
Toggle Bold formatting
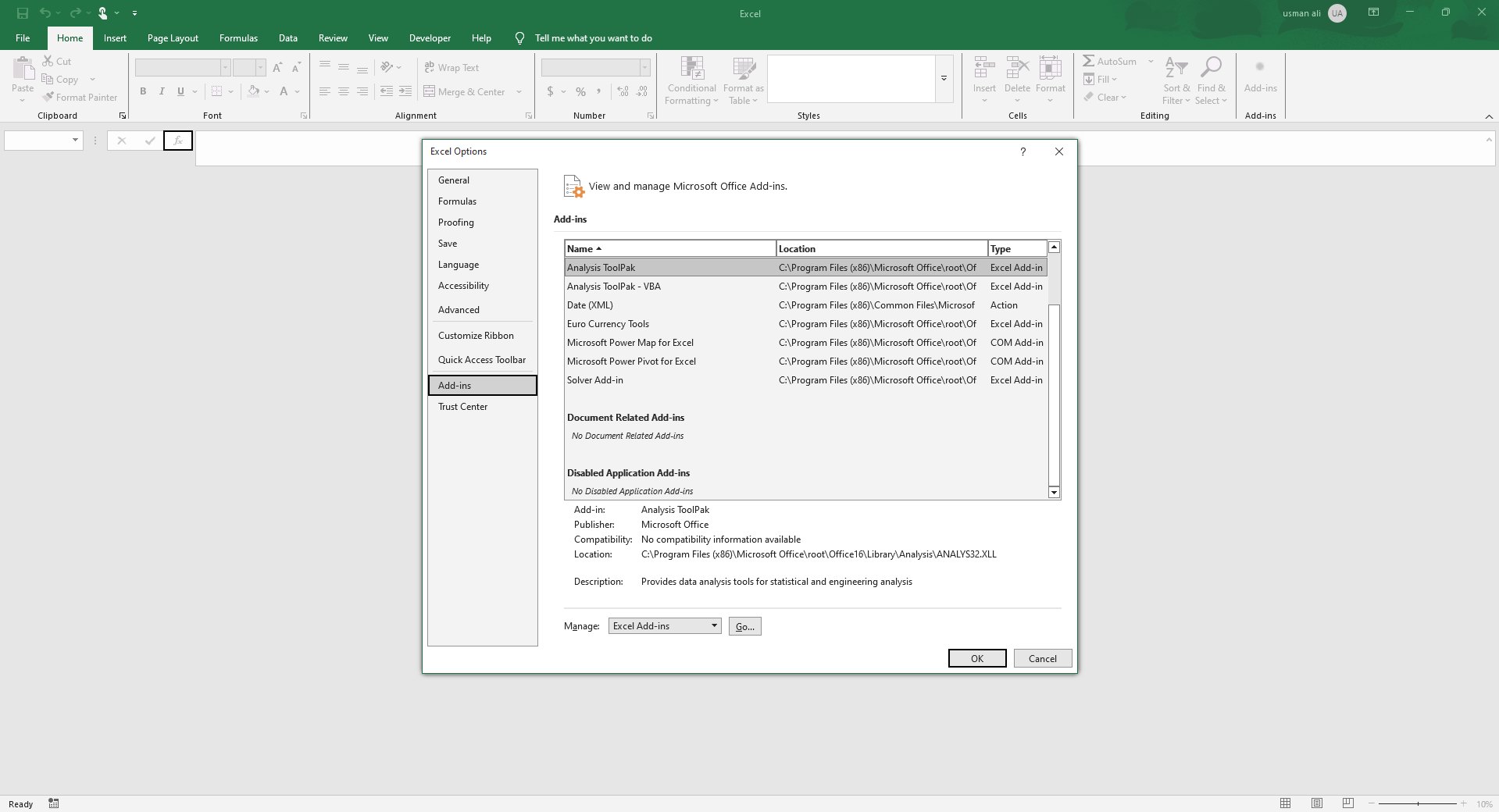tap(143, 91)
